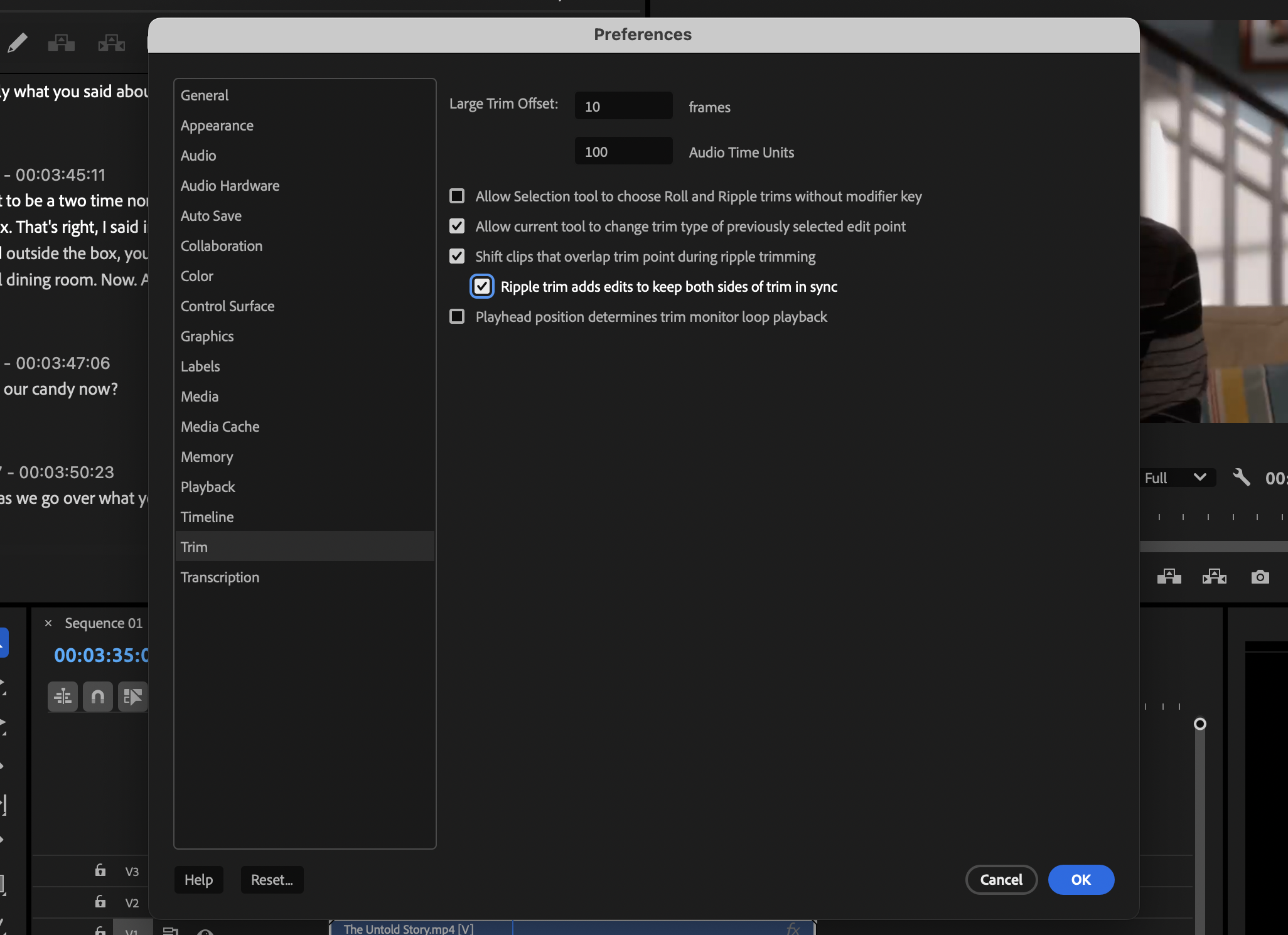1288x935 pixels.
Task: Click the Linked Selection icon
Action: 133,697
